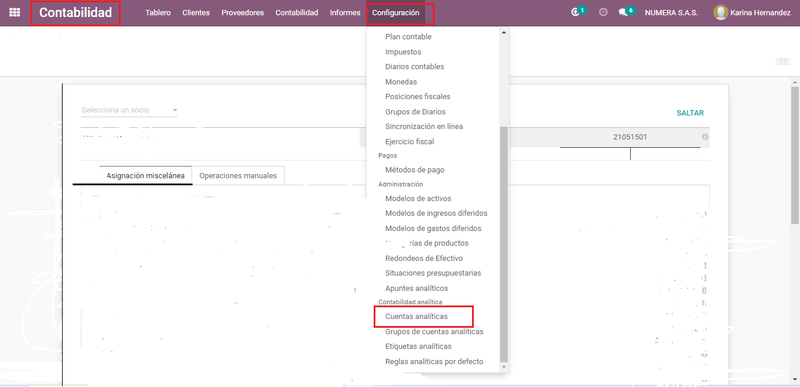Switch to Operaciones manuales tab
Viewport: 800px width, 387px height.
[x=238, y=175]
